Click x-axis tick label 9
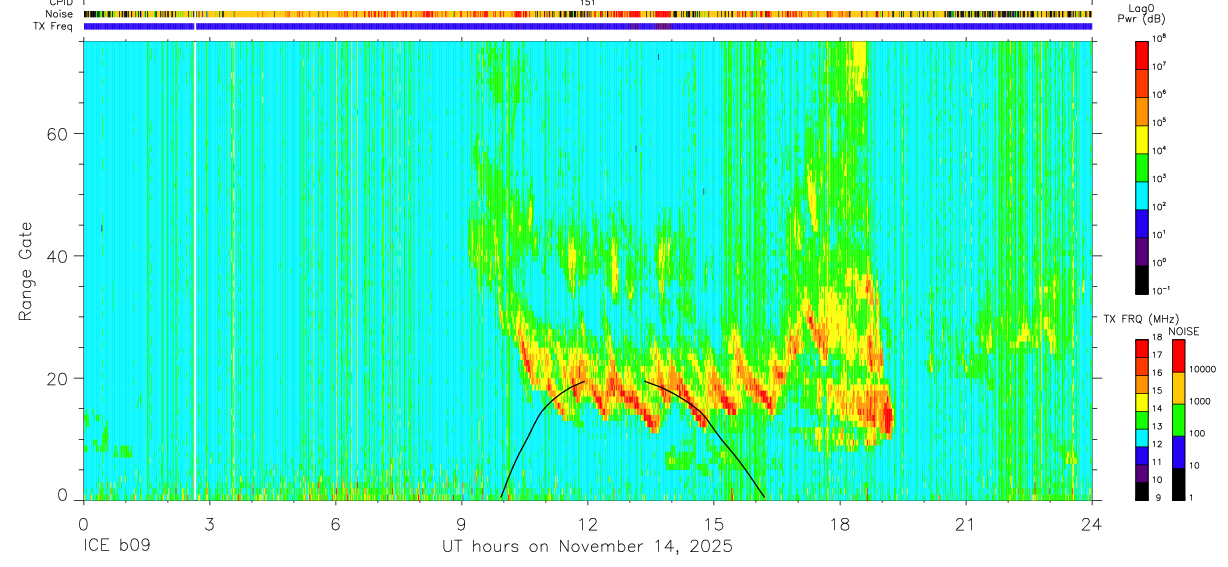The image size is (1228, 567). (x=461, y=524)
